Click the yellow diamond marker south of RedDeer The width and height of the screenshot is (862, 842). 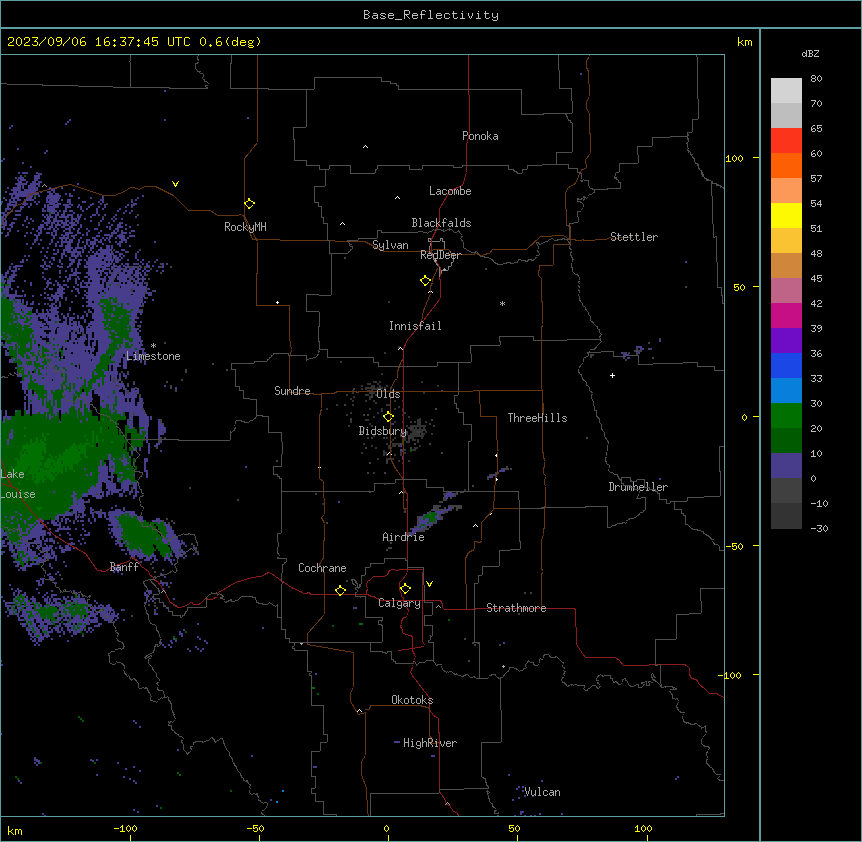pos(426,281)
